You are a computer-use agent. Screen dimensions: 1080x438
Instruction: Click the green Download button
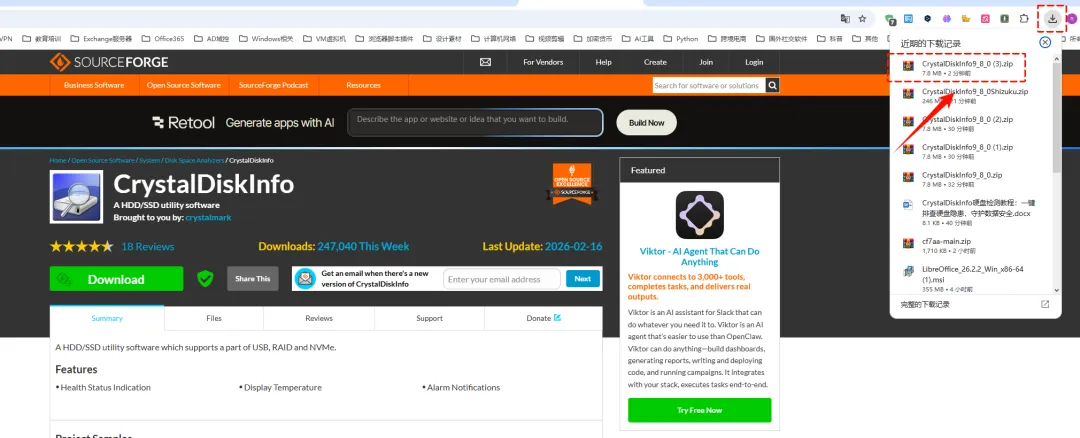coord(116,279)
